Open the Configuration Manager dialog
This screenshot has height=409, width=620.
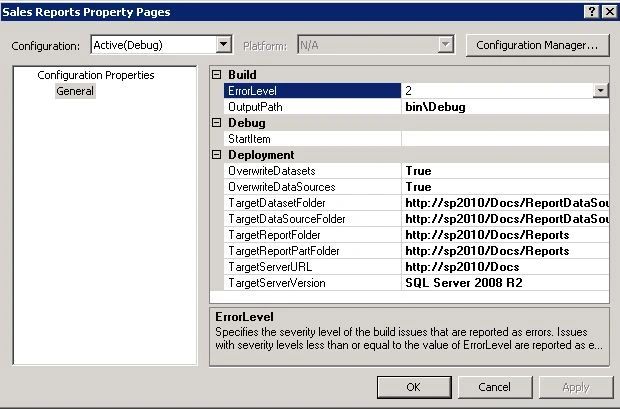[x=537, y=45]
